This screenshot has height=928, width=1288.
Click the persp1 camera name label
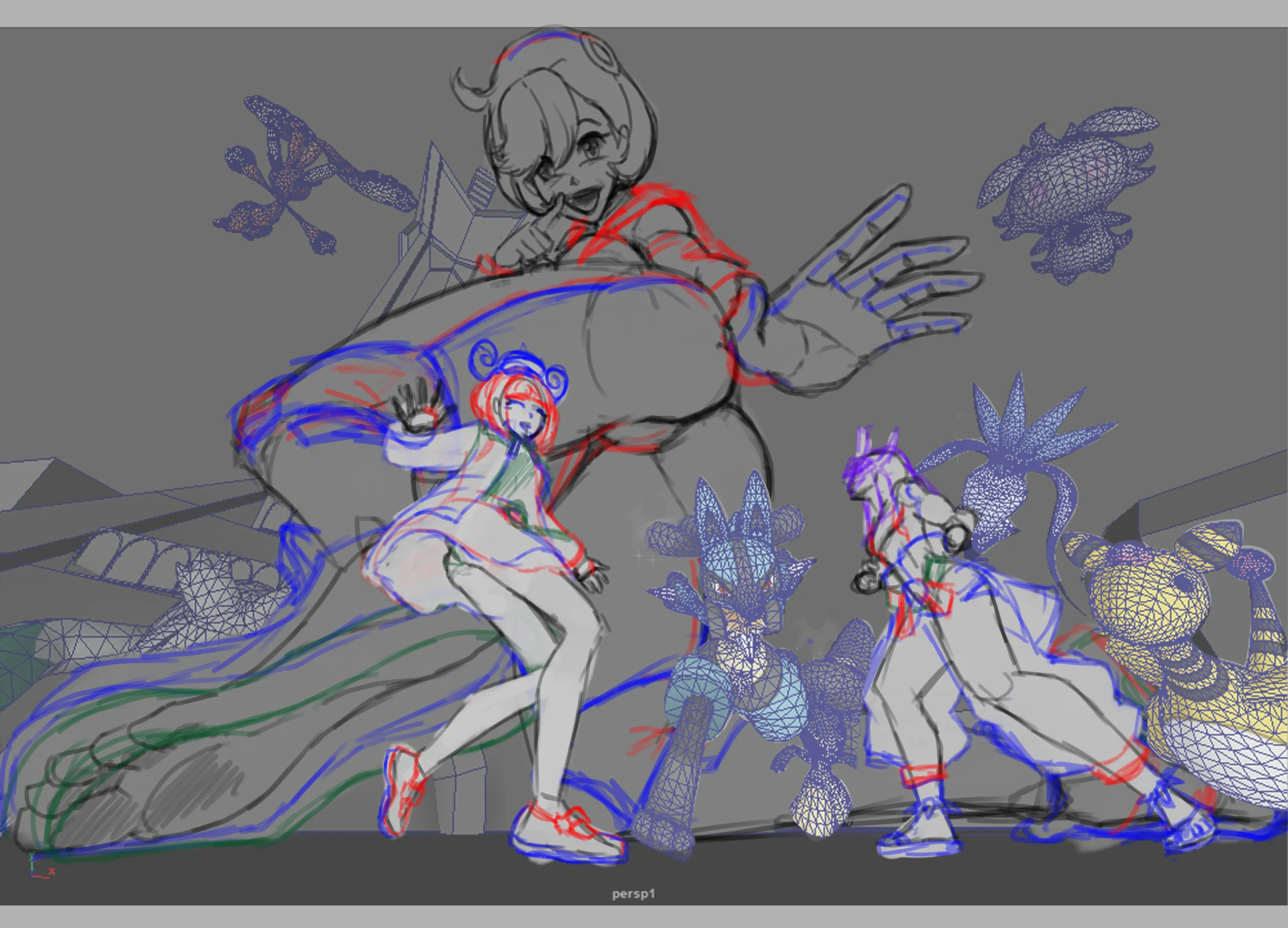[x=633, y=894]
